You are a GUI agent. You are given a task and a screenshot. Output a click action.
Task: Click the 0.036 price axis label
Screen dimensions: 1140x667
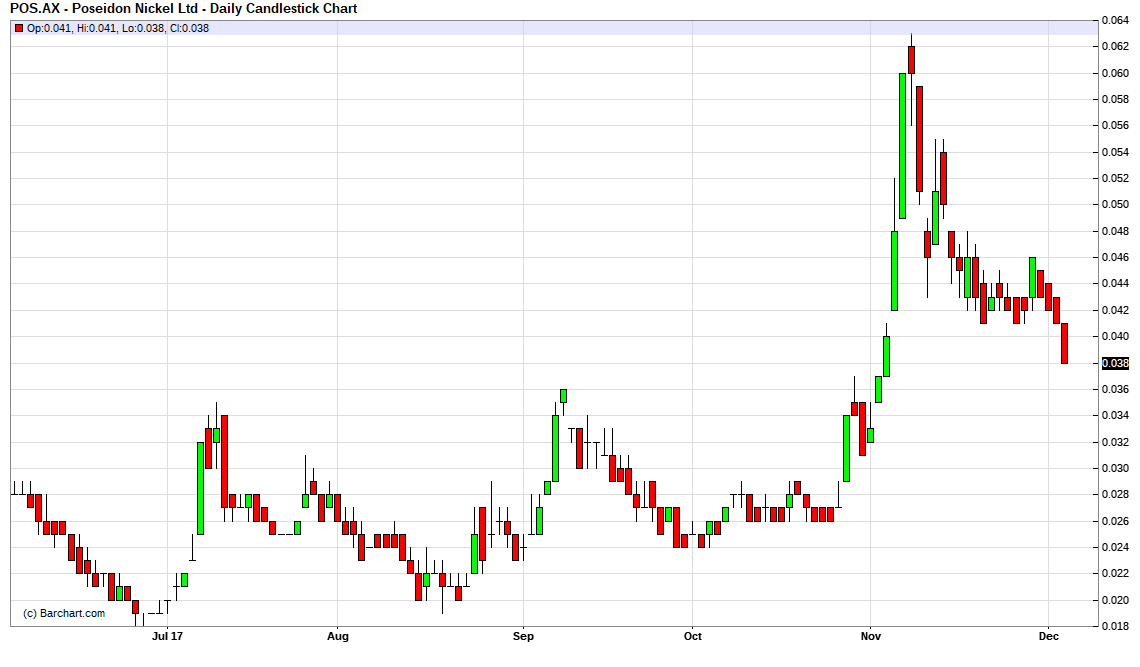pyautogui.click(x=1115, y=390)
